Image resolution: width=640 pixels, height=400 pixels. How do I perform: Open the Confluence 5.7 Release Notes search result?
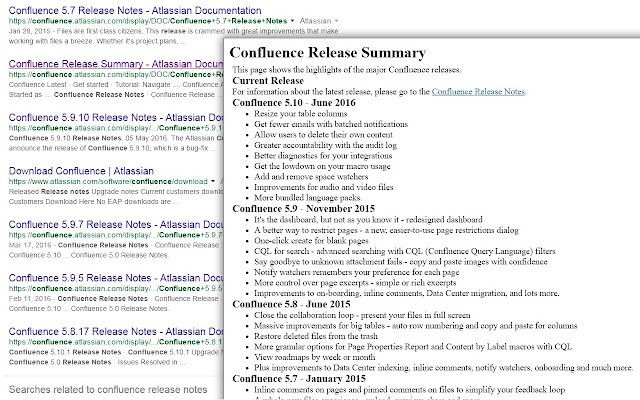[x=135, y=10]
